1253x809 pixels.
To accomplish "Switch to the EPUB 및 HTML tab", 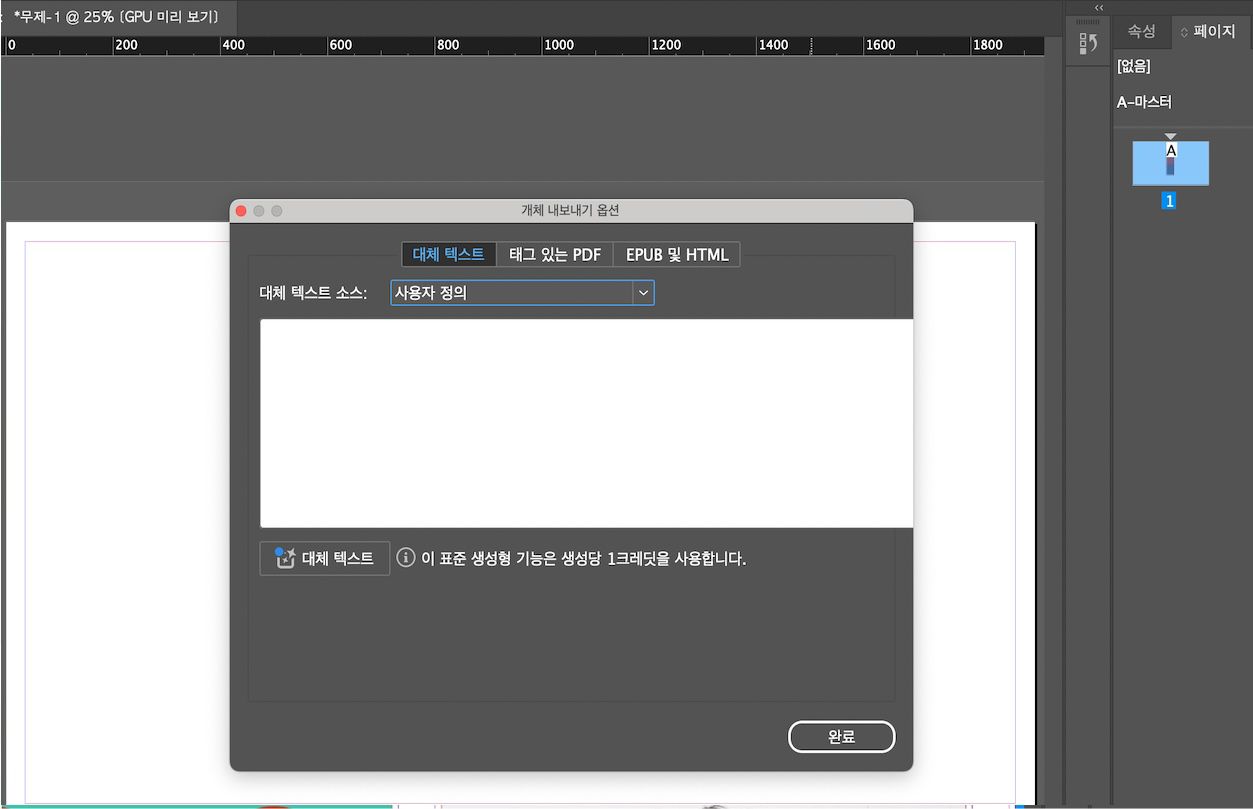I will point(677,254).
